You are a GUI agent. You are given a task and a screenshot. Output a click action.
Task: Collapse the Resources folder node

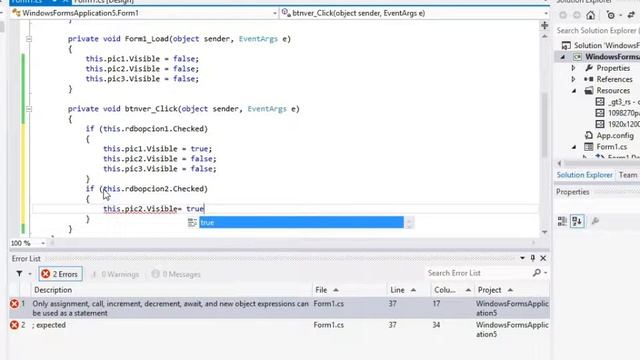point(574,91)
